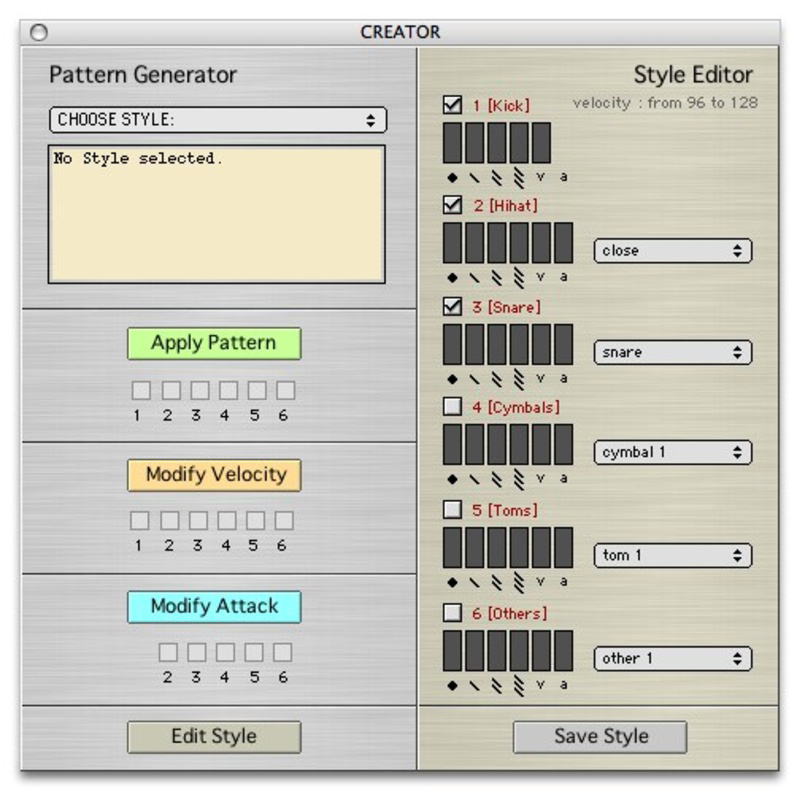The width and height of the screenshot is (797, 800).
Task: Select the diamond symbol under the Hihat bars
Action: [452, 278]
